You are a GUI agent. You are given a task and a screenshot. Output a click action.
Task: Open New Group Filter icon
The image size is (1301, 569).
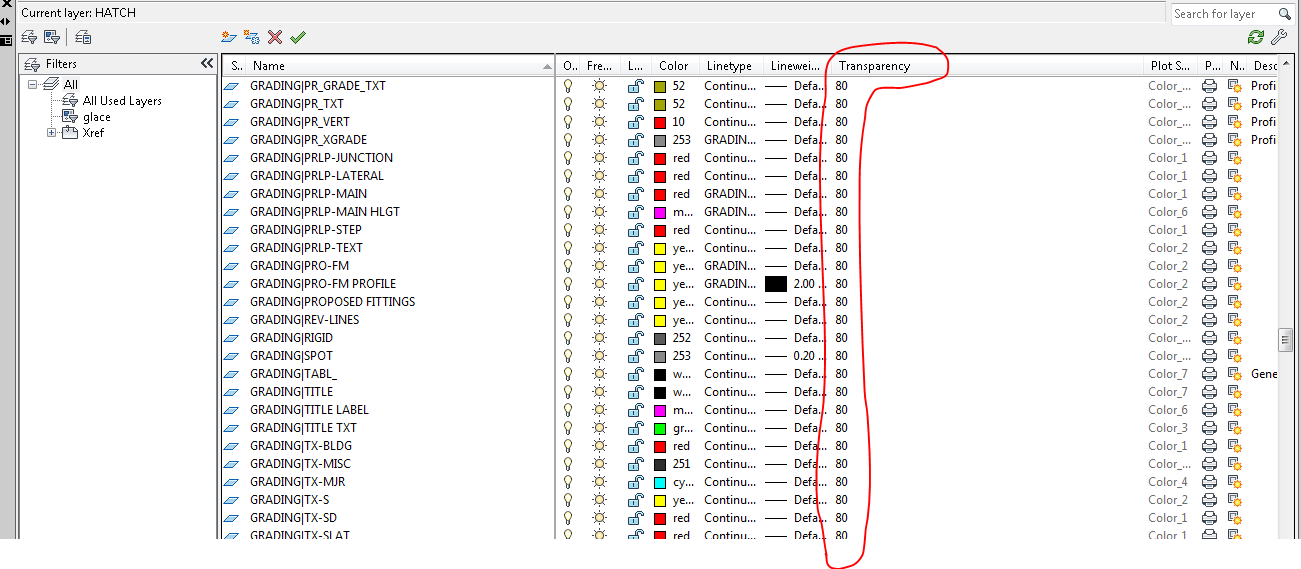(x=51, y=37)
